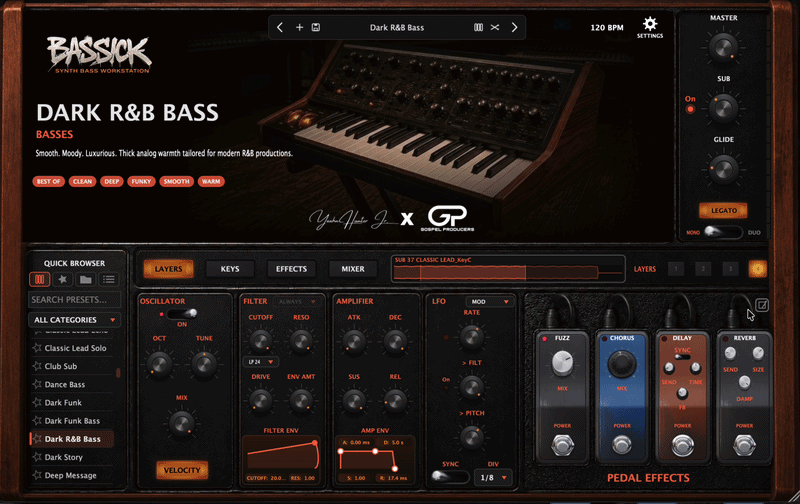
Task: Click the Smooth tag
Action: (177, 181)
